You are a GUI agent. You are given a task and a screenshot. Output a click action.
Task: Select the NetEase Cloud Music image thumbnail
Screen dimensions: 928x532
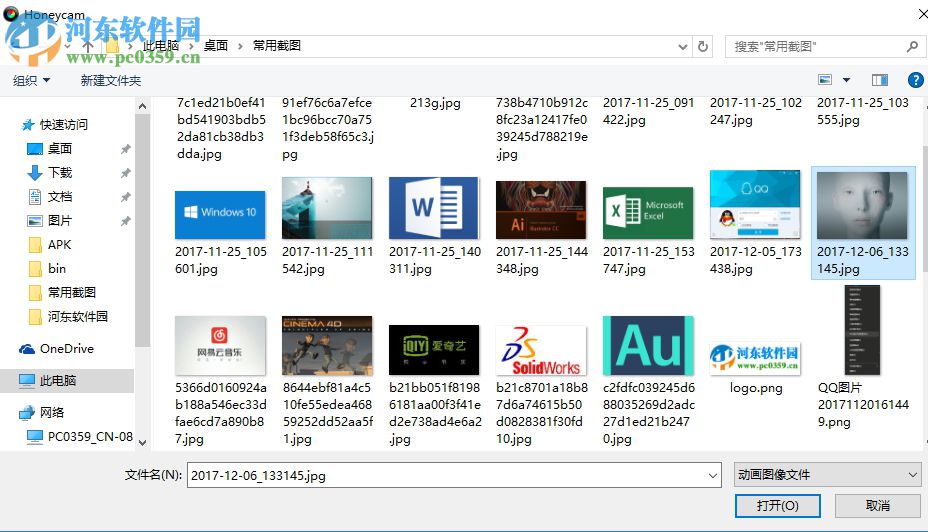pyautogui.click(x=220, y=346)
